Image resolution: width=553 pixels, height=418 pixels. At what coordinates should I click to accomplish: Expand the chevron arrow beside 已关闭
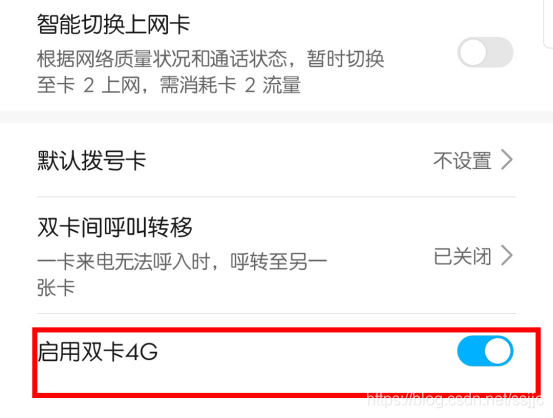(507, 255)
